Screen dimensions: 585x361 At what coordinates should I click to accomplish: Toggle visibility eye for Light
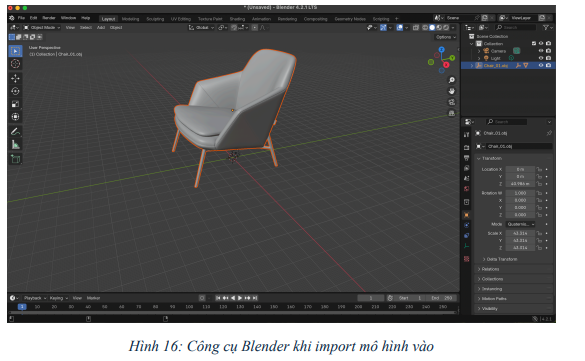[541, 58]
